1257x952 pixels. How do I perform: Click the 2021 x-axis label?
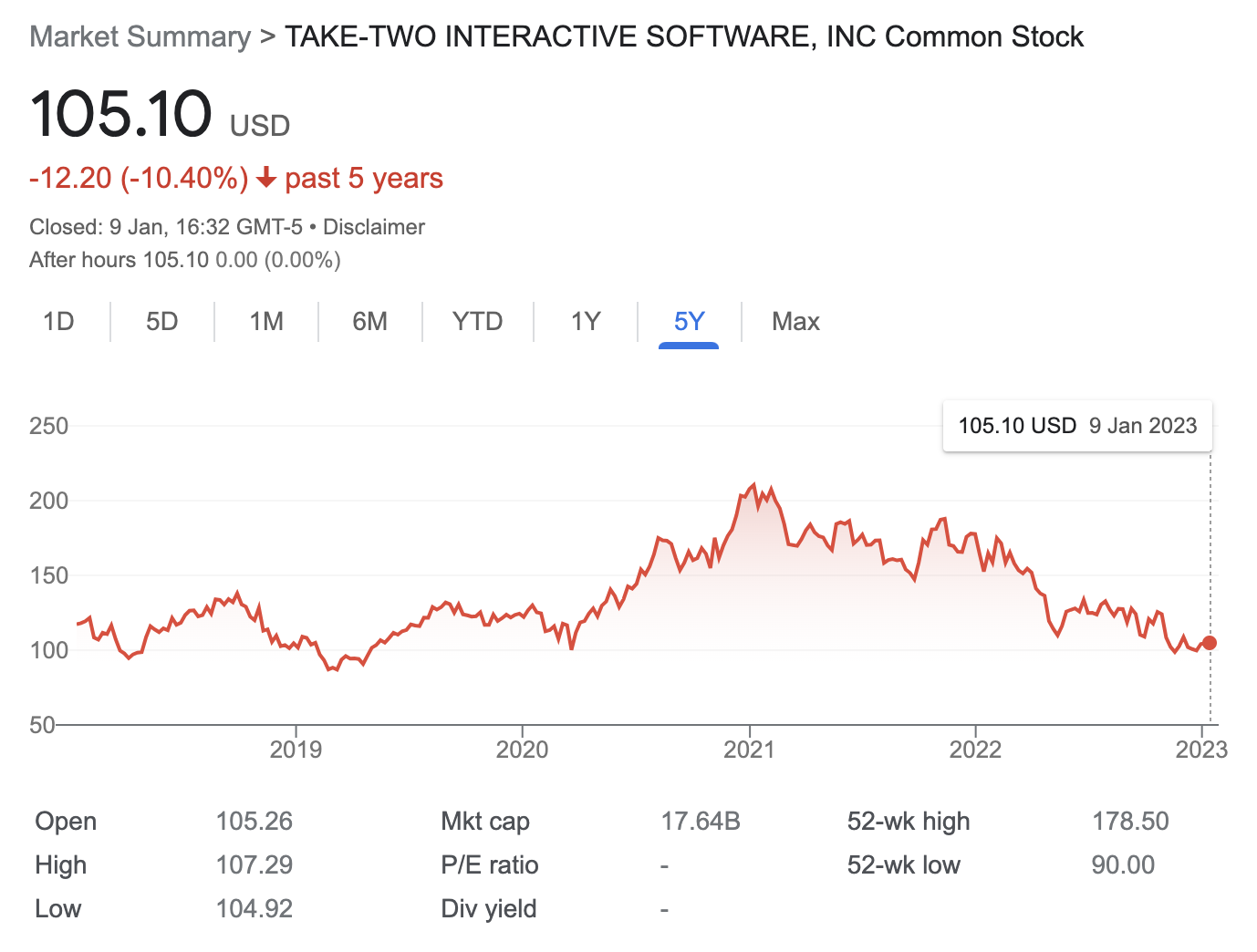pos(749,750)
